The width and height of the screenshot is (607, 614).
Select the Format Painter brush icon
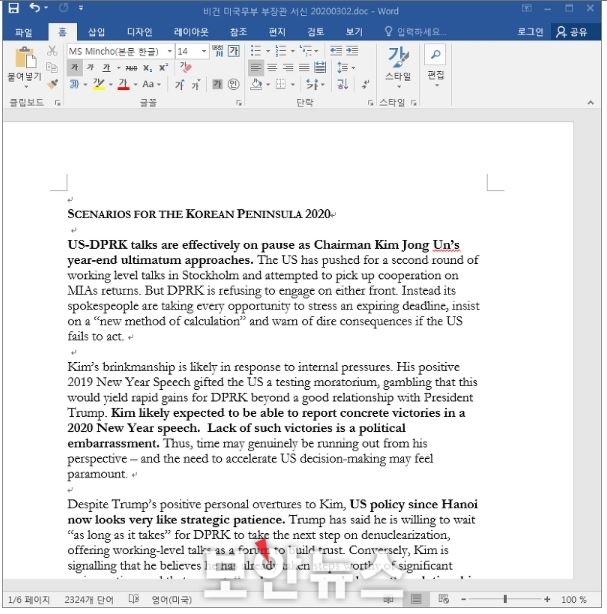click(52, 84)
